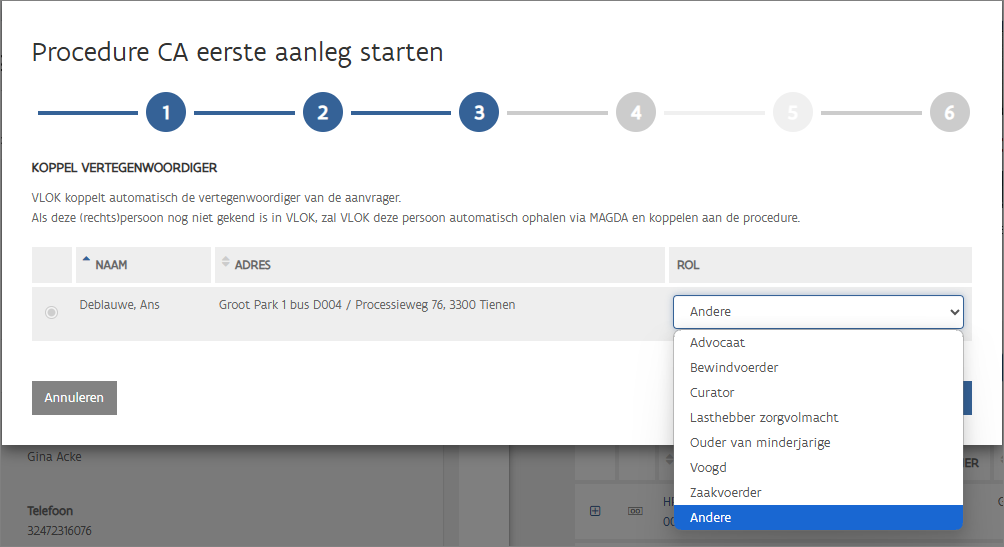Select Zaakvoerder role option
Viewport: 1004px width, 547px height.
(x=725, y=493)
